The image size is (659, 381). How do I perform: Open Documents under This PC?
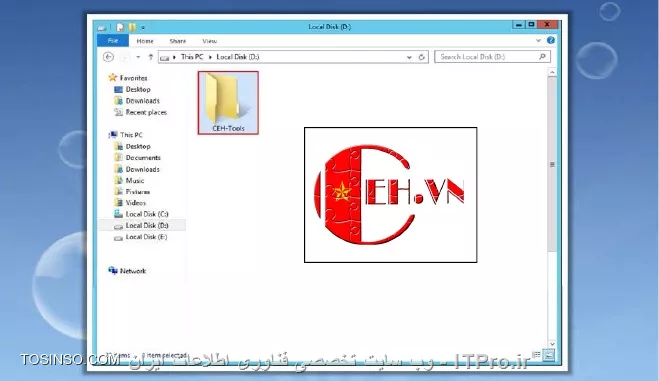pyautogui.click(x=143, y=158)
